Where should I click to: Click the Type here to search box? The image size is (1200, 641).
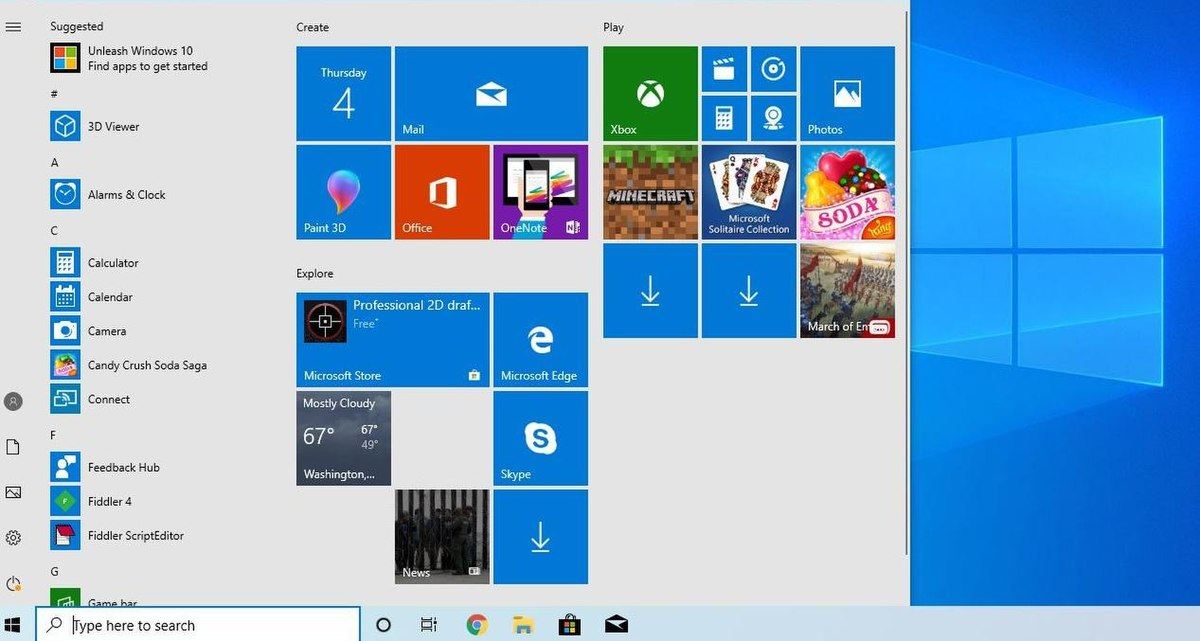click(210, 625)
